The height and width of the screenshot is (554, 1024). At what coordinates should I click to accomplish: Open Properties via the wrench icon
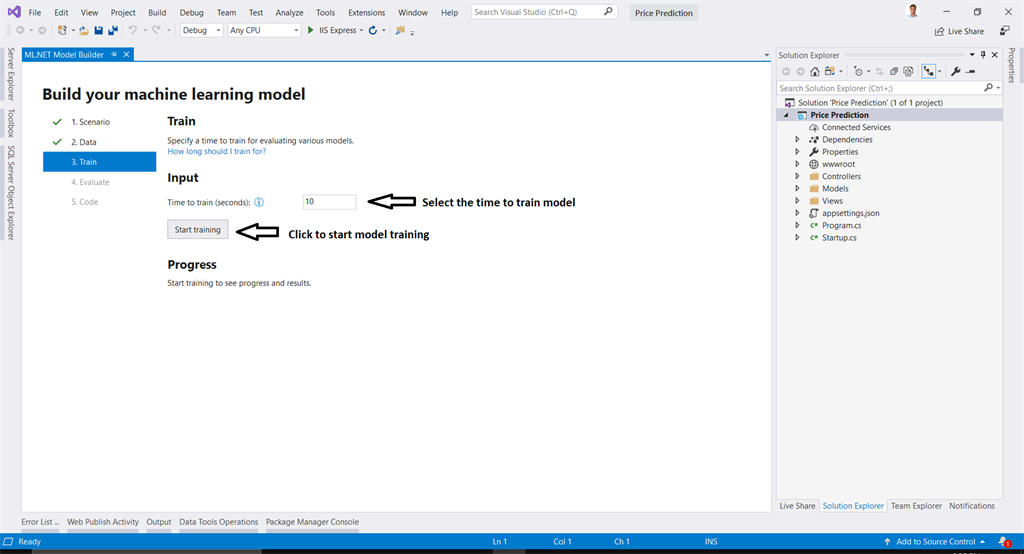click(x=956, y=71)
